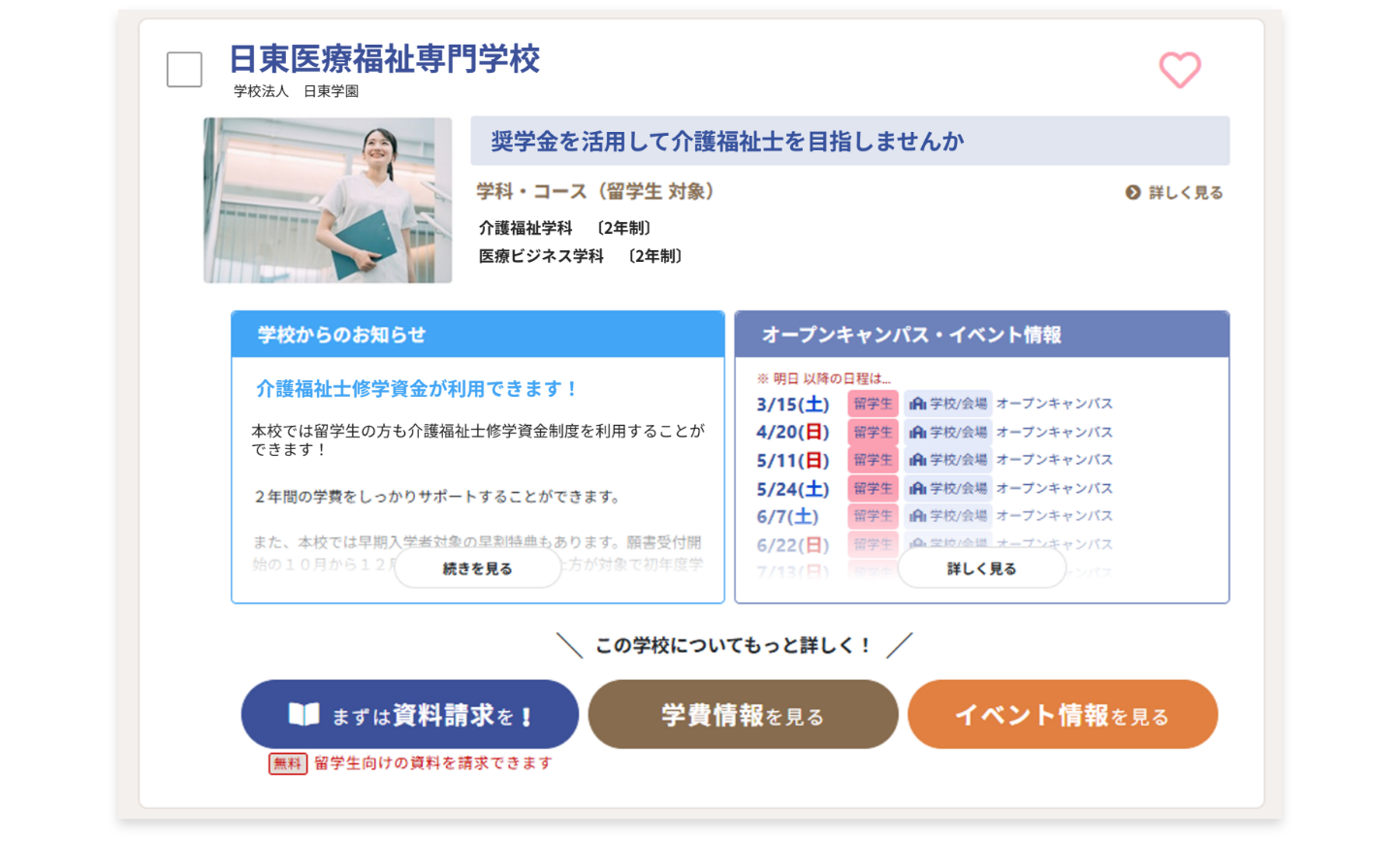Open オープンキャンパス event on 6/7 row

1054,516
